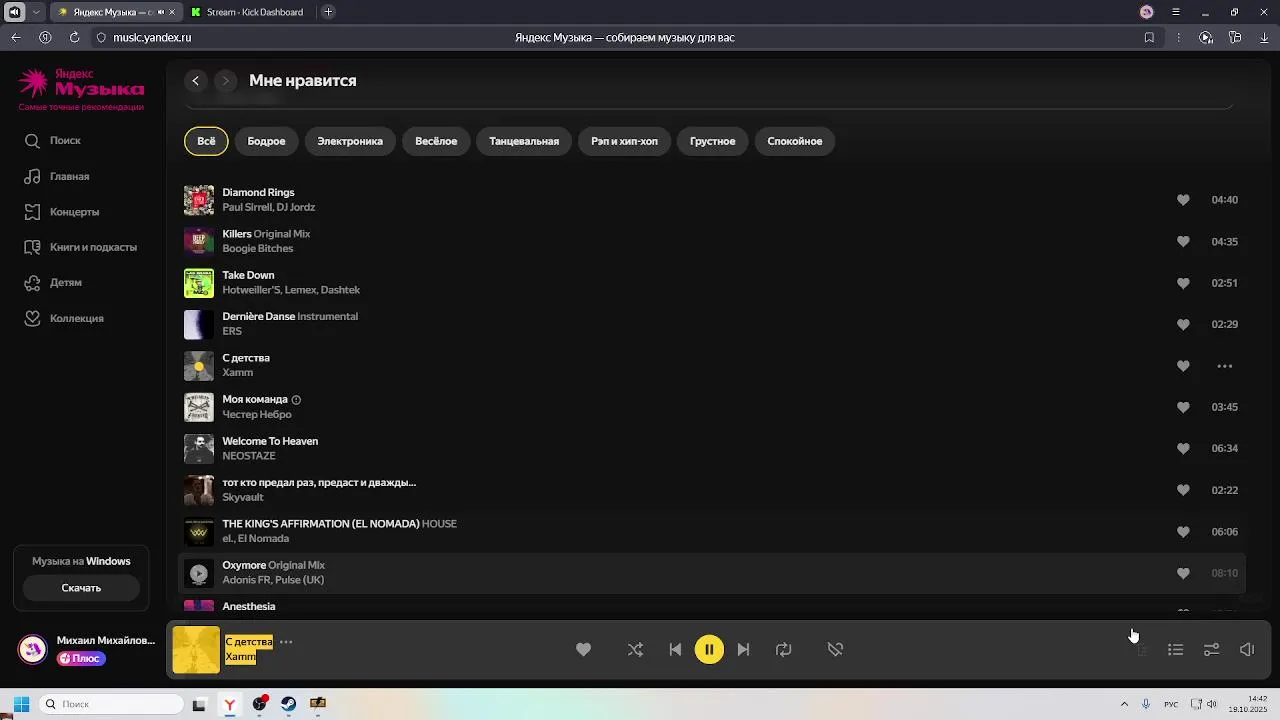The height and width of the screenshot is (720, 1280).
Task: Open artist Boogie Bitches link
Action: (x=258, y=248)
